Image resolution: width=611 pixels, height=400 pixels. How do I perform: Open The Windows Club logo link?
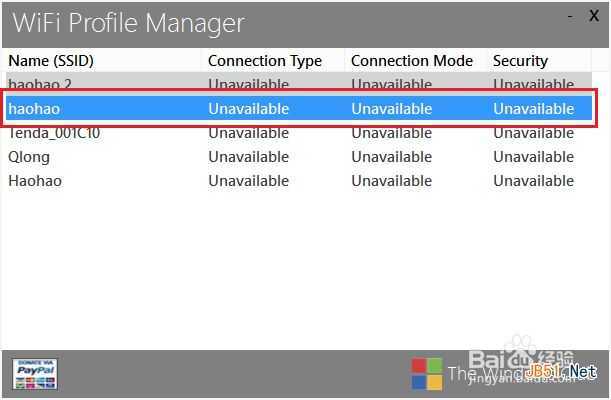point(427,373)
